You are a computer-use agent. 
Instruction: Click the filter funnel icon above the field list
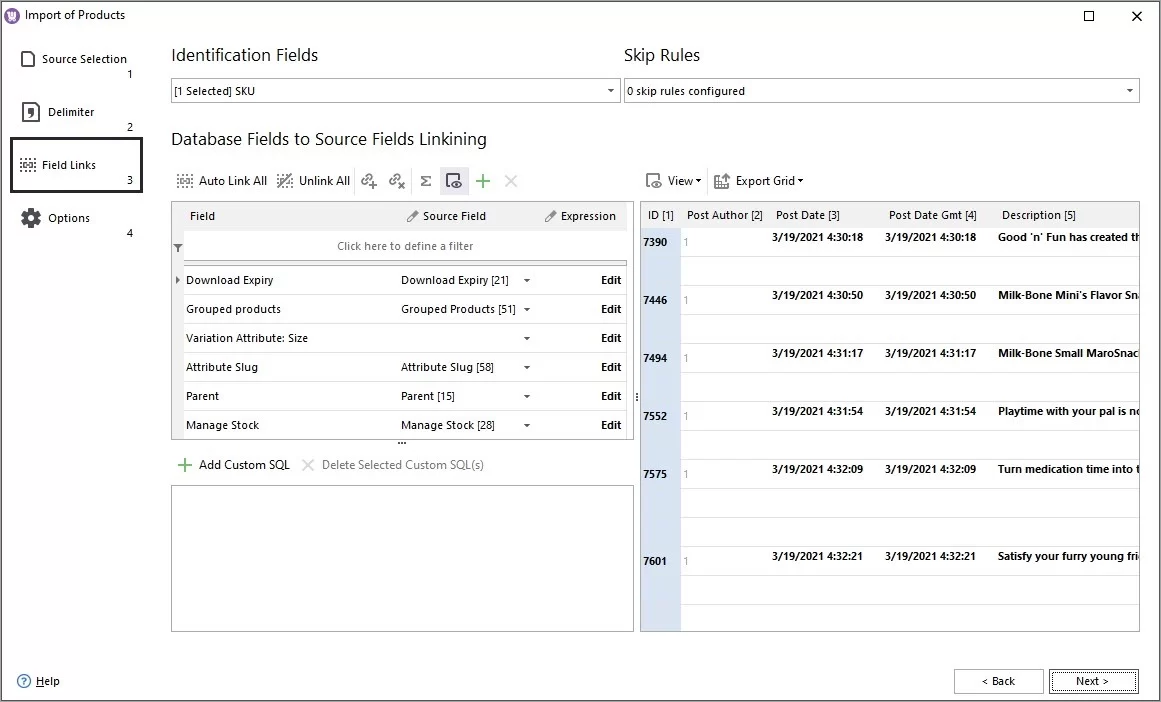(178, 246)
